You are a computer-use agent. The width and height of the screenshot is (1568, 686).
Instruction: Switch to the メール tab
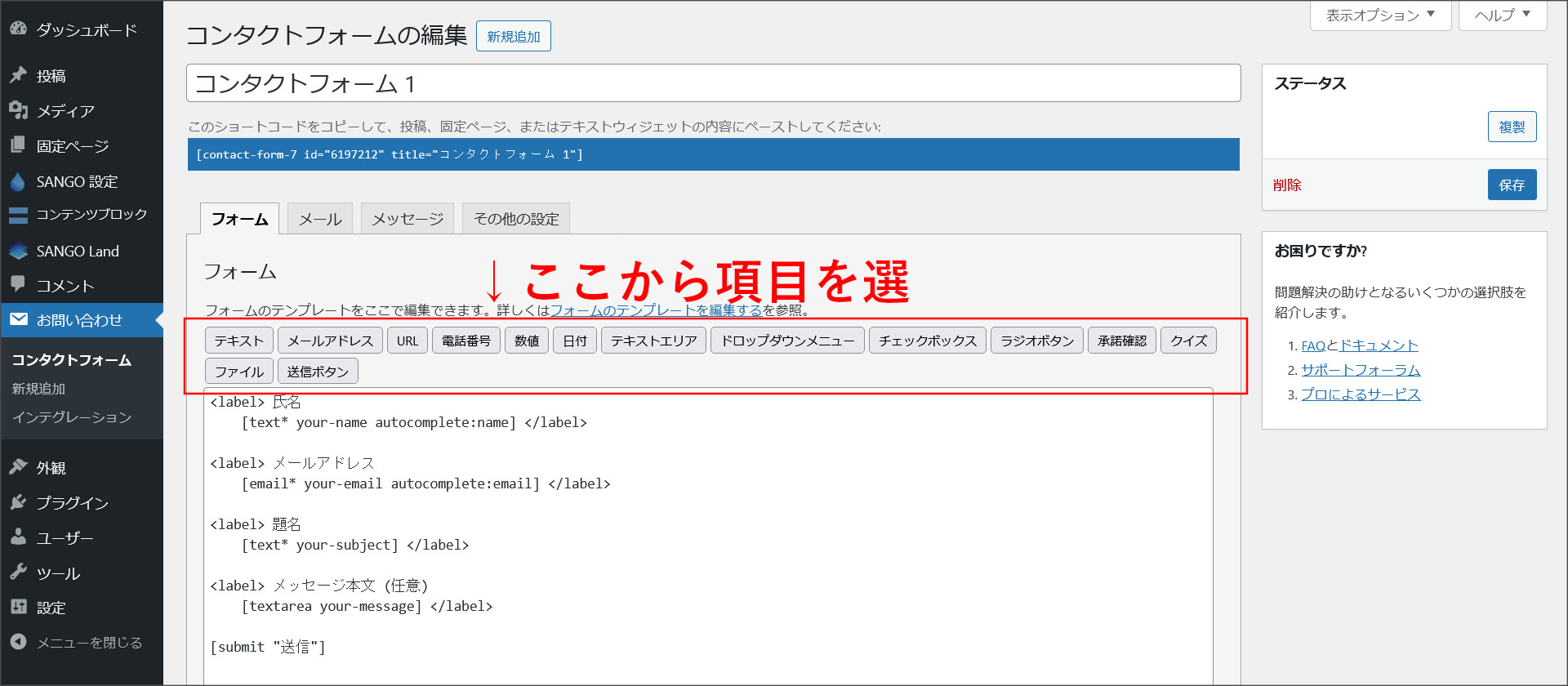pos(320,219)
